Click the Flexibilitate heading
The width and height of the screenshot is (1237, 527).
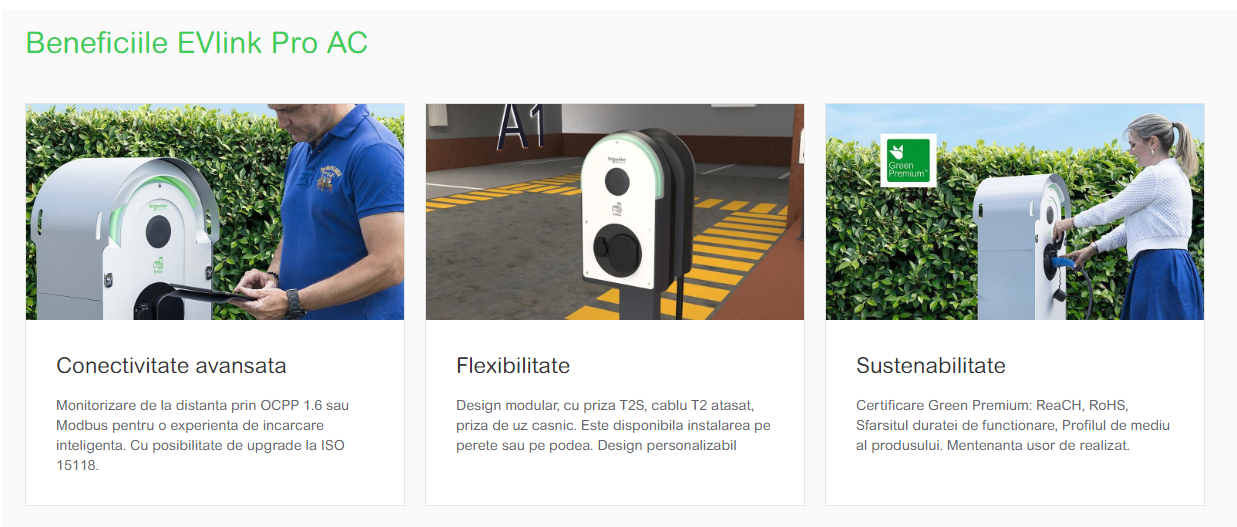pyautogui.click(x=513, y=365)
